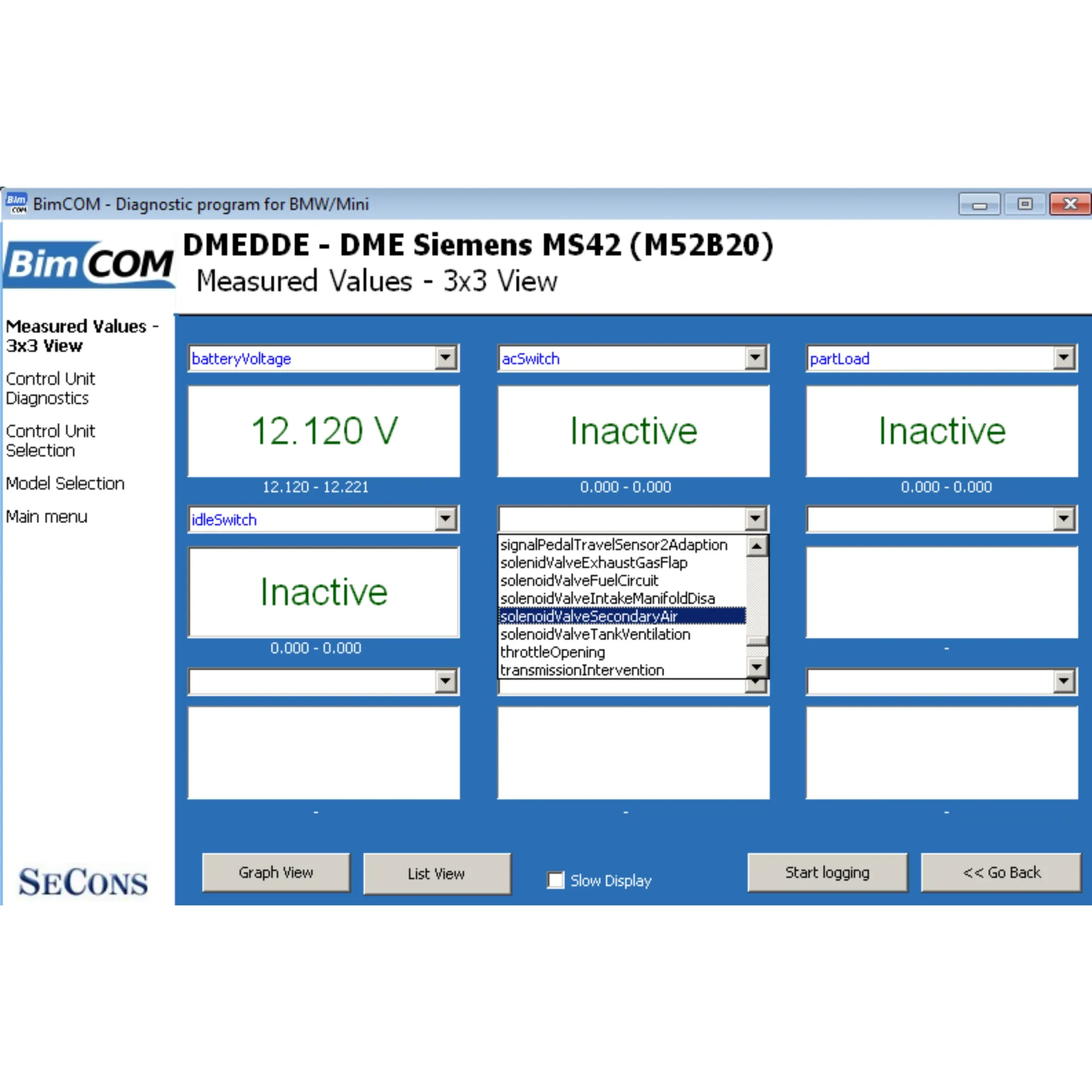1092x1092 pixels.
Task: Open the idleSwitch parameter dropdown
Action: (x=446, y=519)
